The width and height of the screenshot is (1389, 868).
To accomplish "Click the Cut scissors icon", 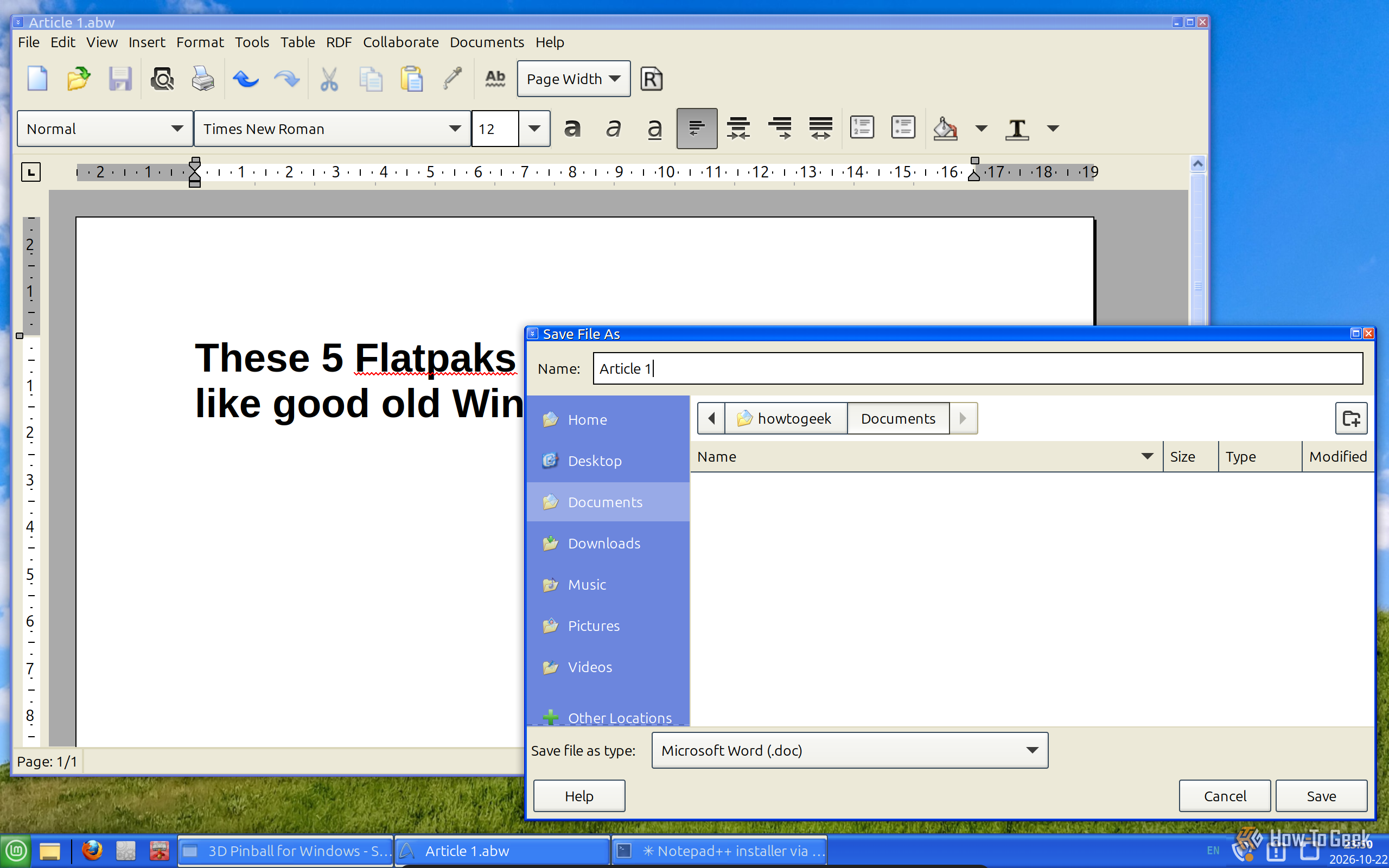I will [329, 79].
